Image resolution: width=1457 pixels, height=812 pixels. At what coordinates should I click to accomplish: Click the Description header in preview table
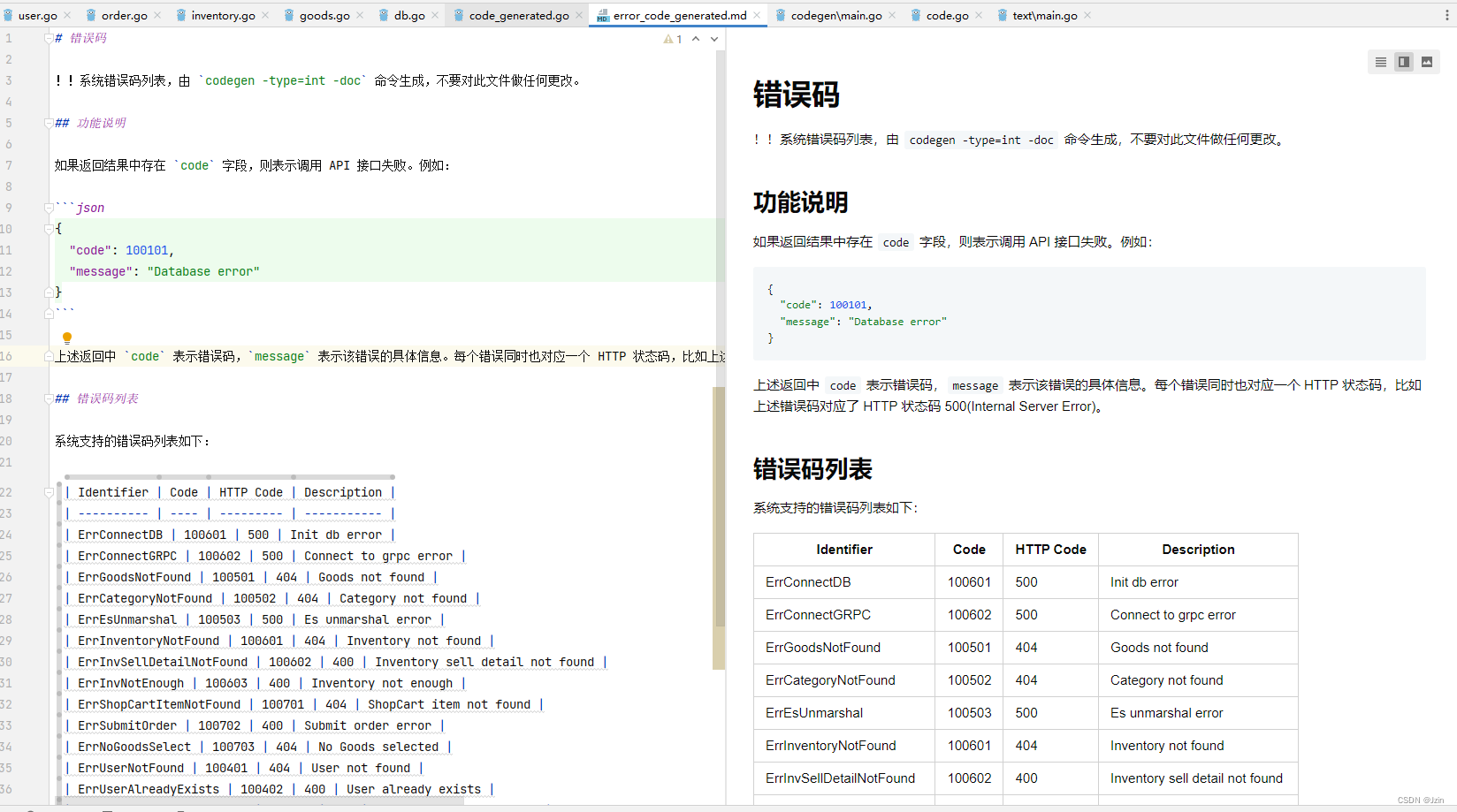(x=1198, y=550)
